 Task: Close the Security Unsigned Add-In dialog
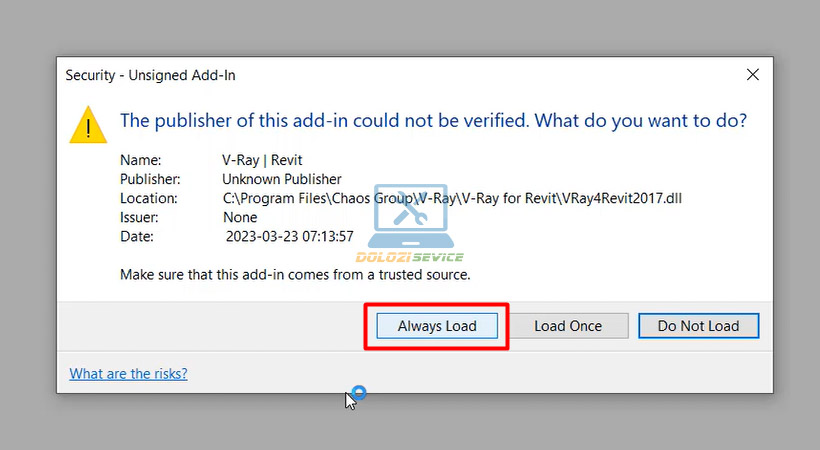752,75
